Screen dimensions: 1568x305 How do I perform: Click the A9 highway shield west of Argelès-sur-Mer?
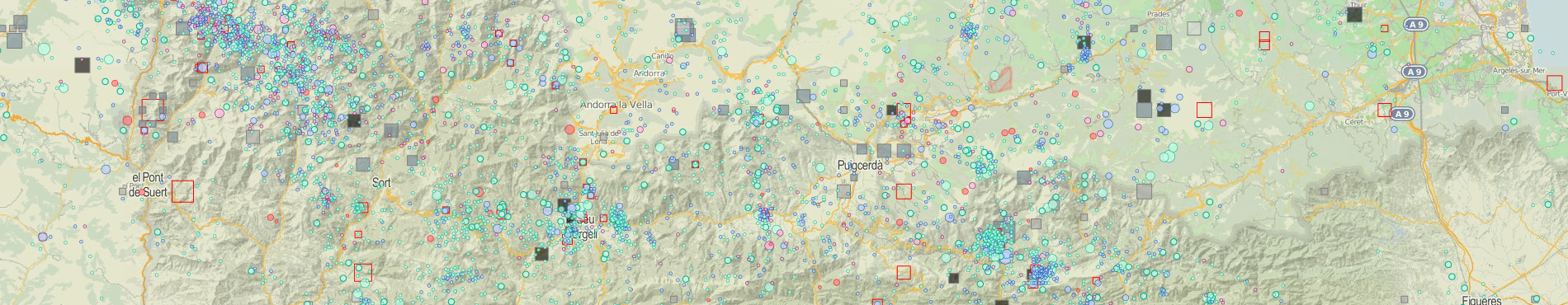tap(1415, 72)
